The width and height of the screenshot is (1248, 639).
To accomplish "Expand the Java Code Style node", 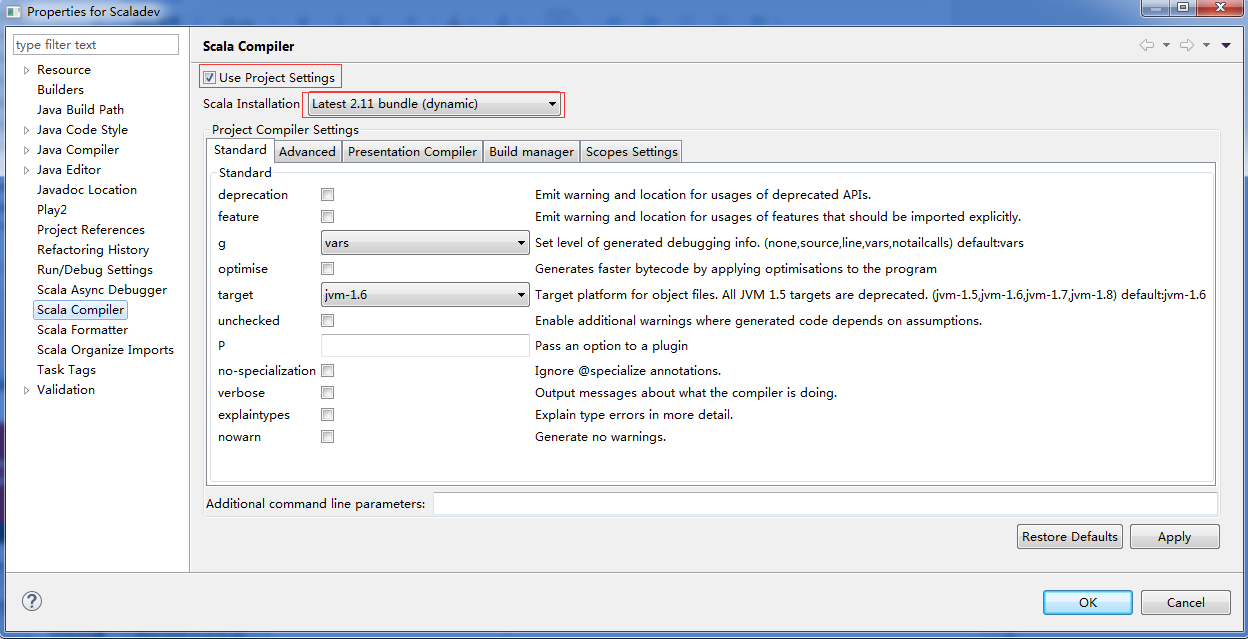I will tap(26, 130).
